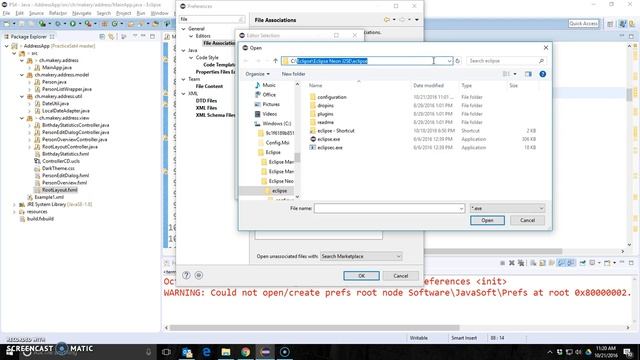Click the import/export preferences icon

pyautogui.click(x=199, y=275)
